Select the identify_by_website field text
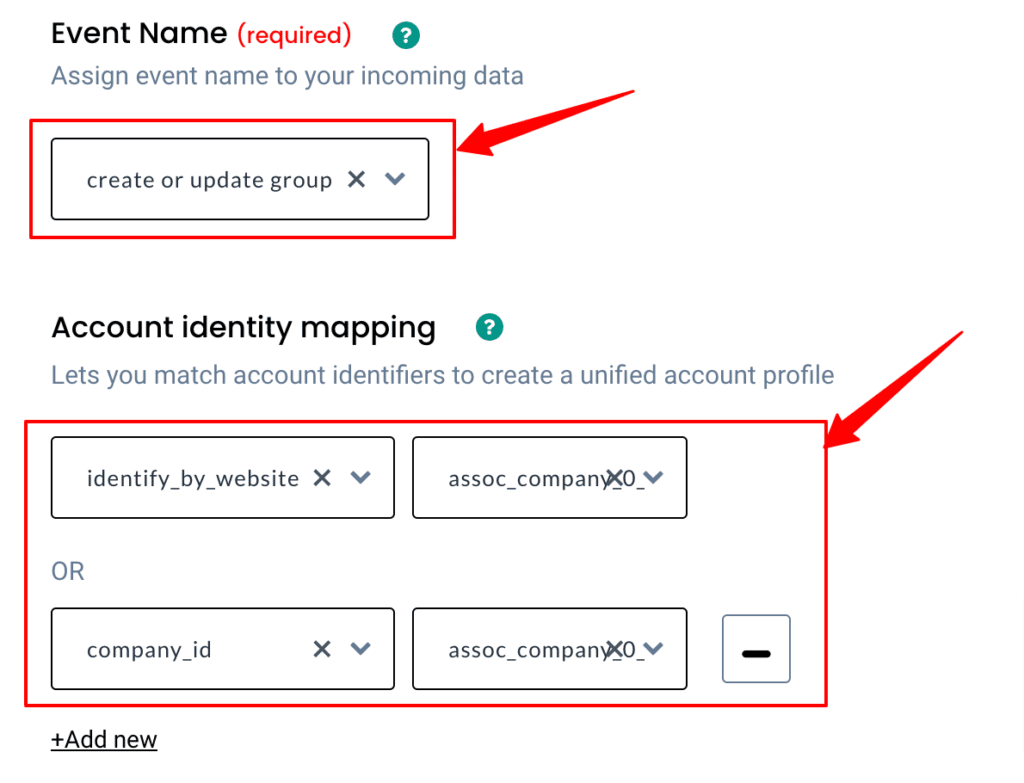 tap(193, 479)
